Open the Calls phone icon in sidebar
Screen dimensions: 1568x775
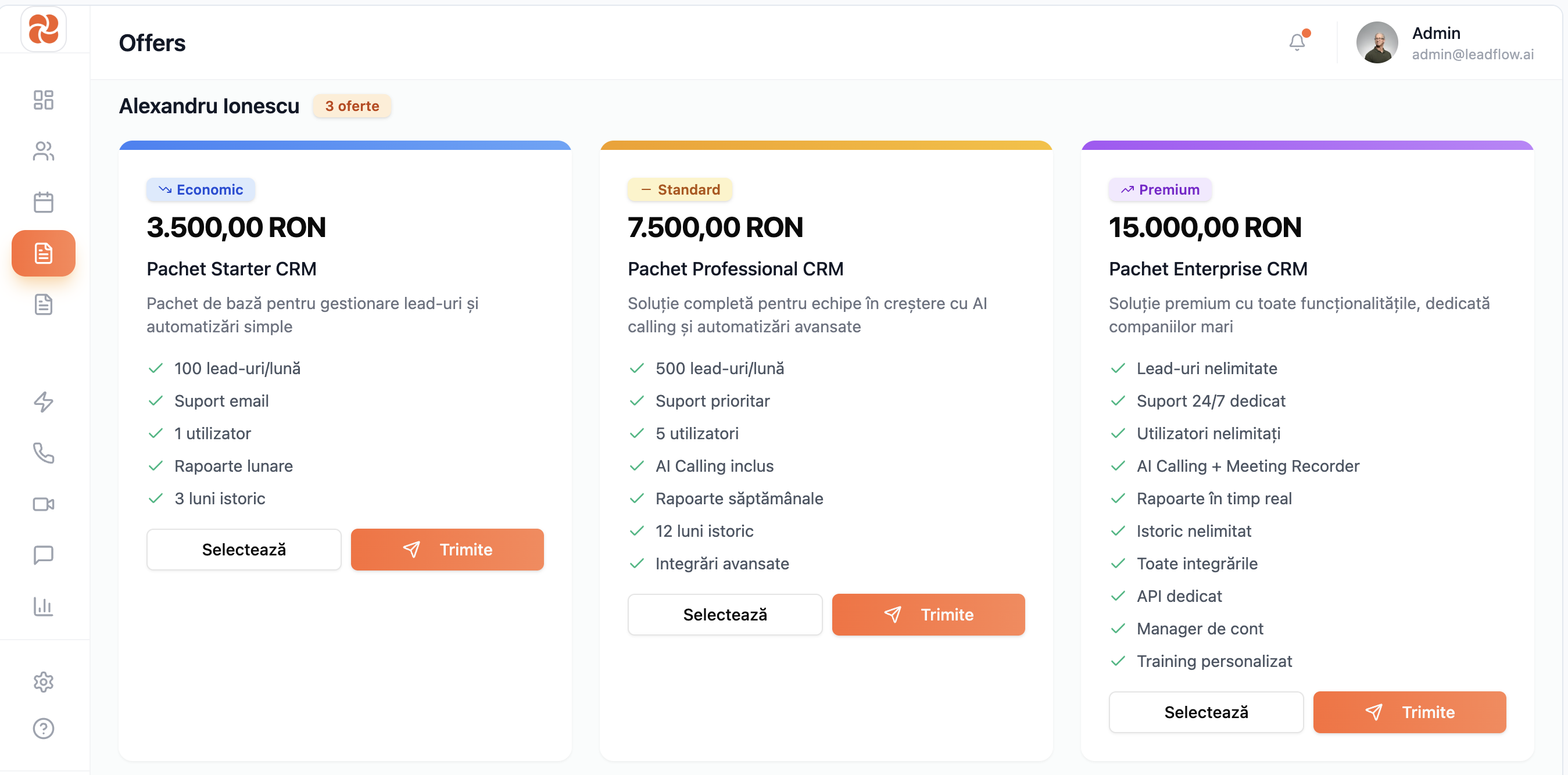tap(43, 453)
